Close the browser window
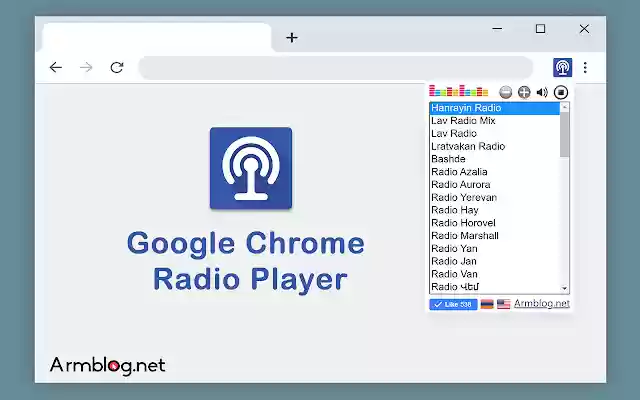Screen dimensions: 640x400 click(584, 29)
